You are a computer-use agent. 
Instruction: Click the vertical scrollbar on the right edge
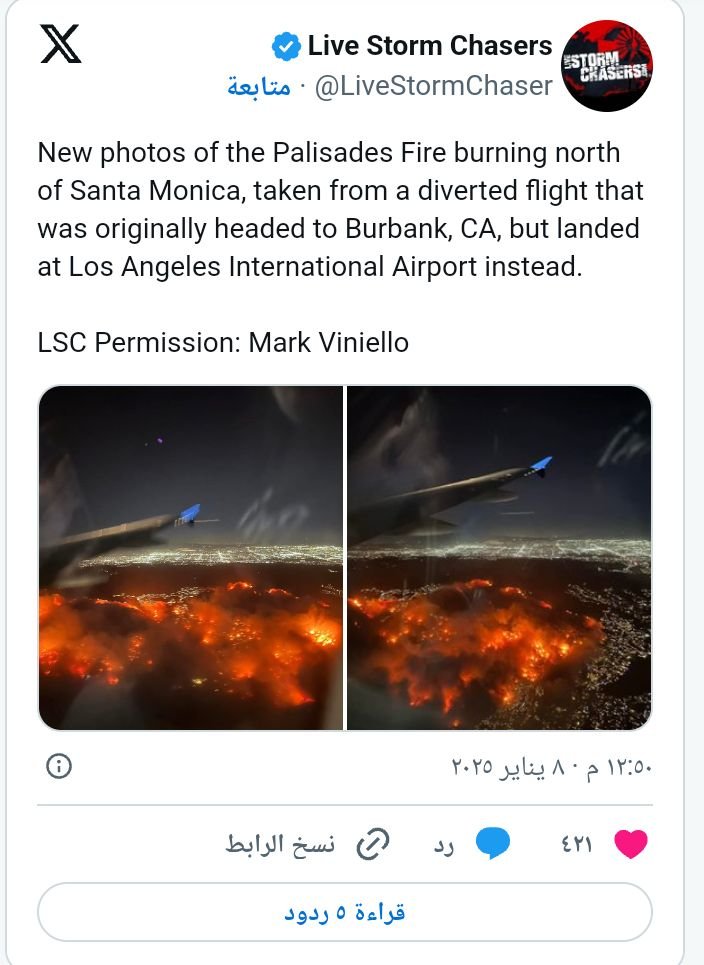pos(693,480)
